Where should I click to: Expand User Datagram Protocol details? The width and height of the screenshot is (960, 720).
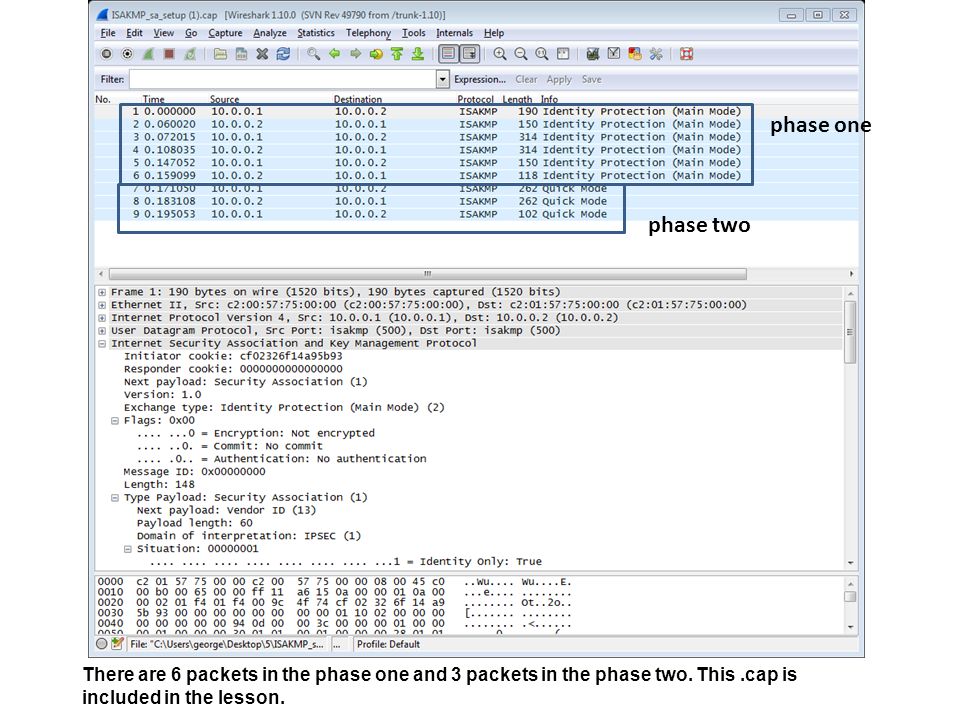click(x=102, y=331)
